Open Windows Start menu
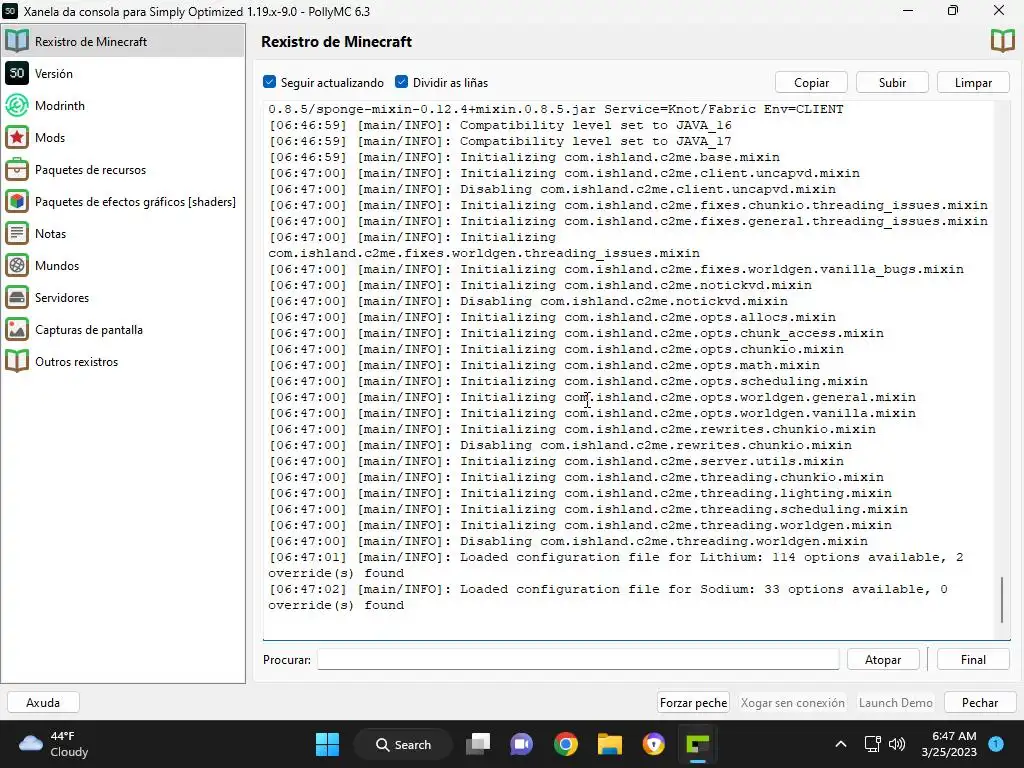 pyautogui.click(x=327, y=744)
